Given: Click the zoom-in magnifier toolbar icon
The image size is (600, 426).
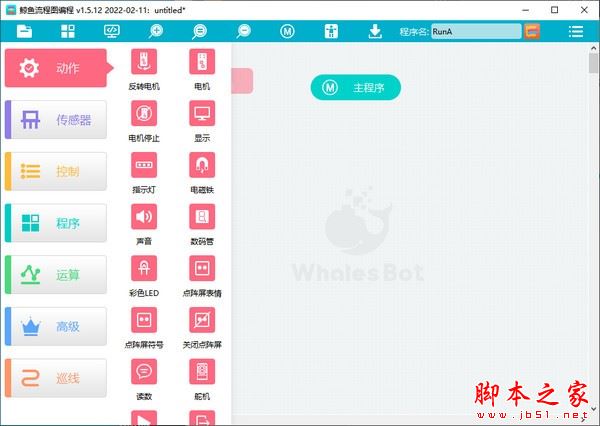Looking at the screenshot, I should (x=156, y=31).
